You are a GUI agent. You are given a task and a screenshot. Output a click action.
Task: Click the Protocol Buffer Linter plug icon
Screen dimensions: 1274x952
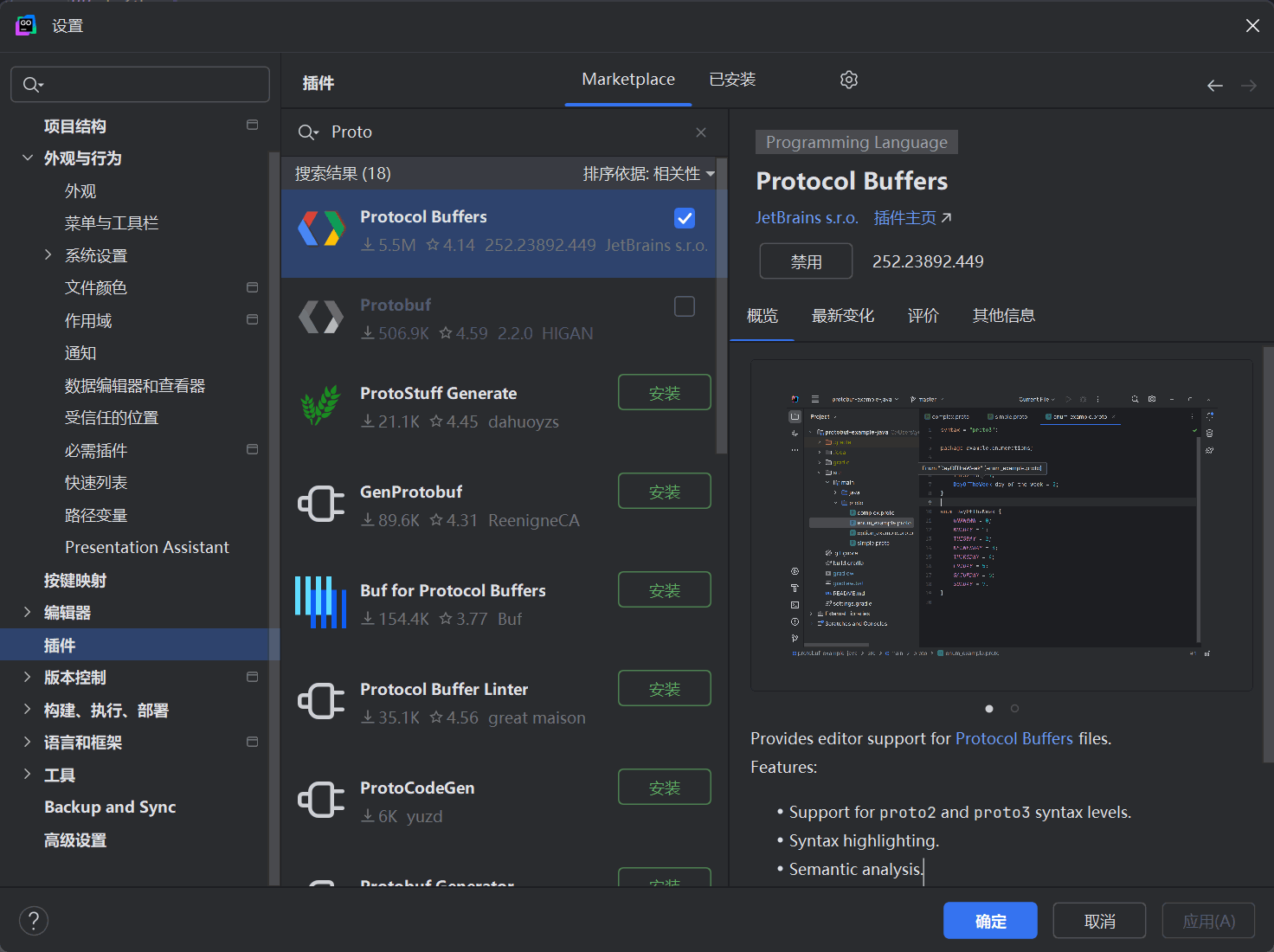click(321, 701)
